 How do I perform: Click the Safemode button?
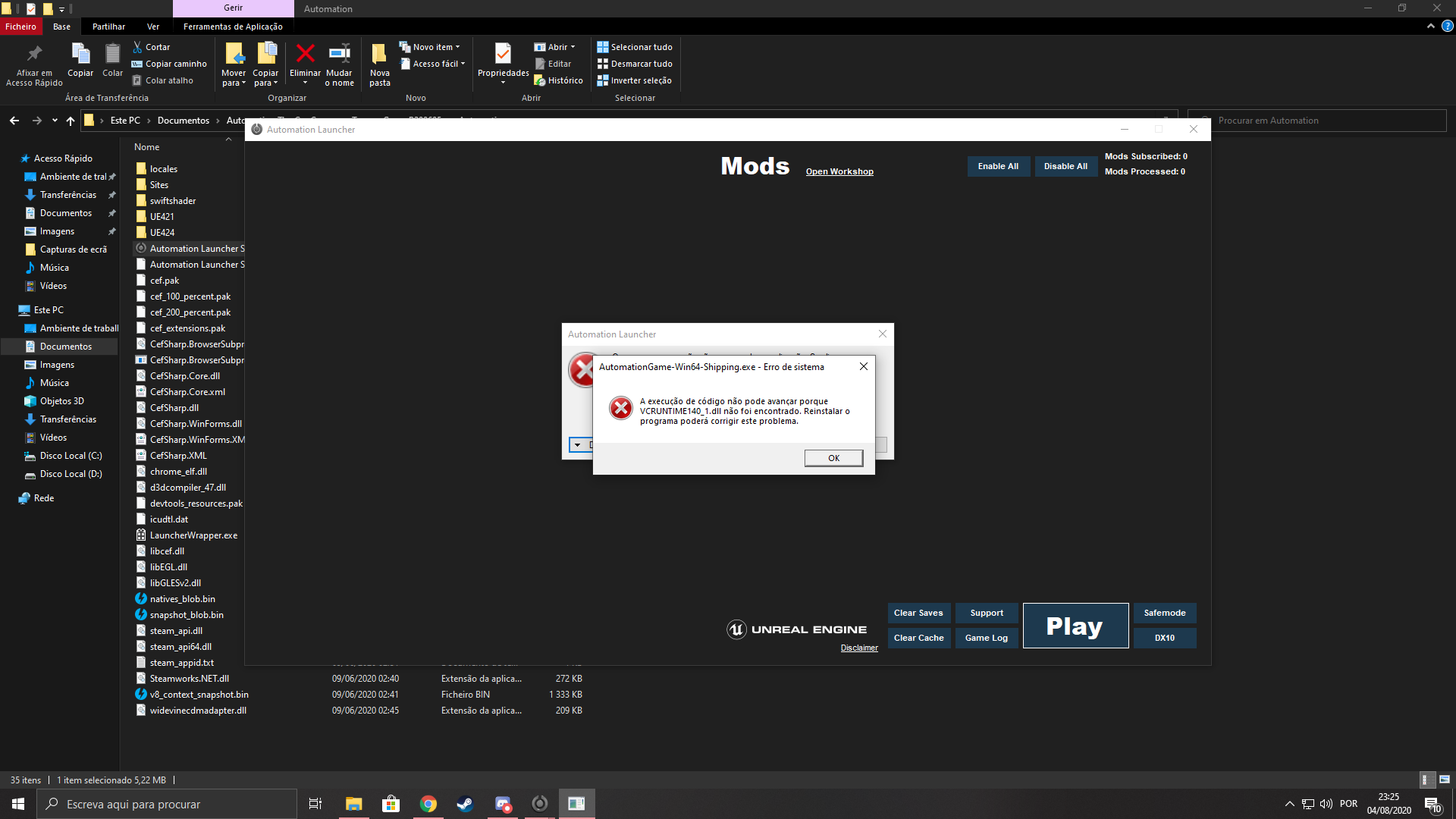pos(1164,613)
